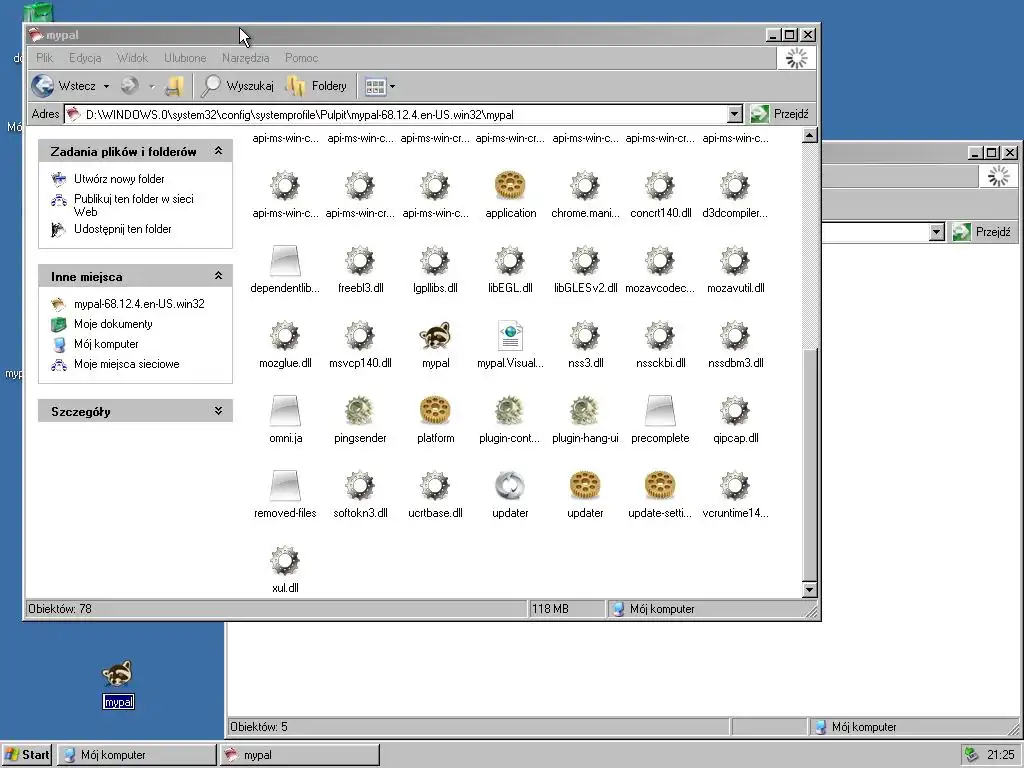The height and width of the screenshot is (768, 1024).
Task: Select the omni.ja file icon
Action: (285, 411)
